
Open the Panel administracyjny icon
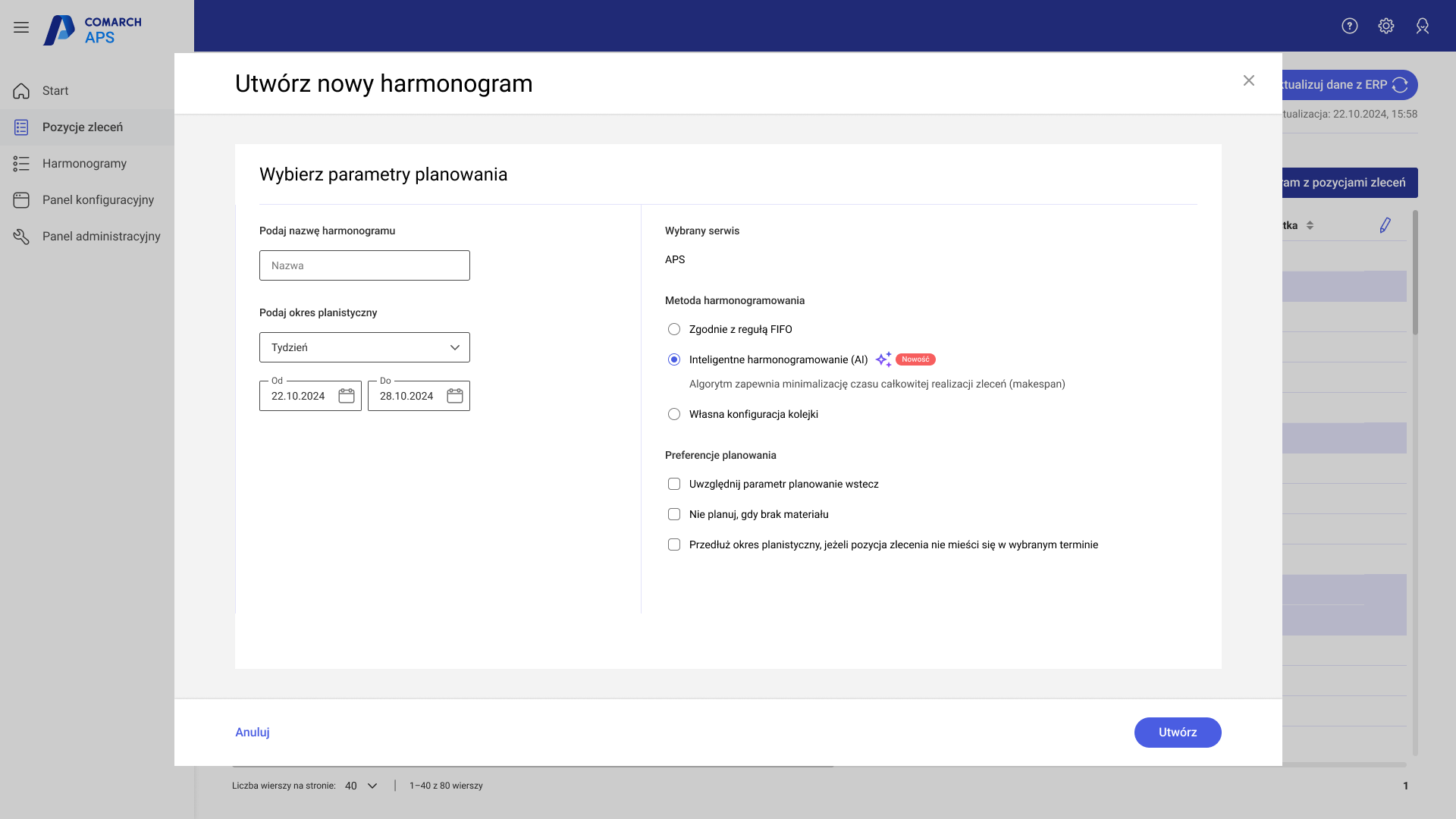pyautogui.click(x=20, y=236)
